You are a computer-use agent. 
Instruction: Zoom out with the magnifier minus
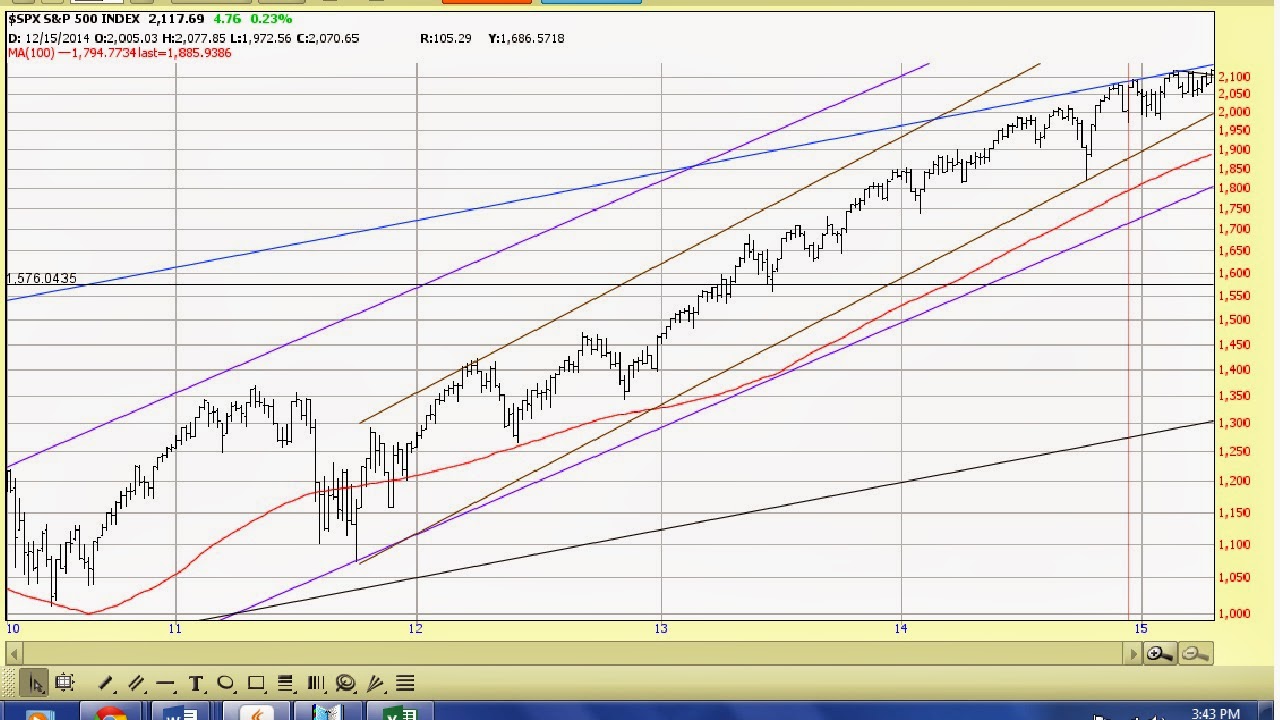pyautogui.click(x=1194, y=653)
